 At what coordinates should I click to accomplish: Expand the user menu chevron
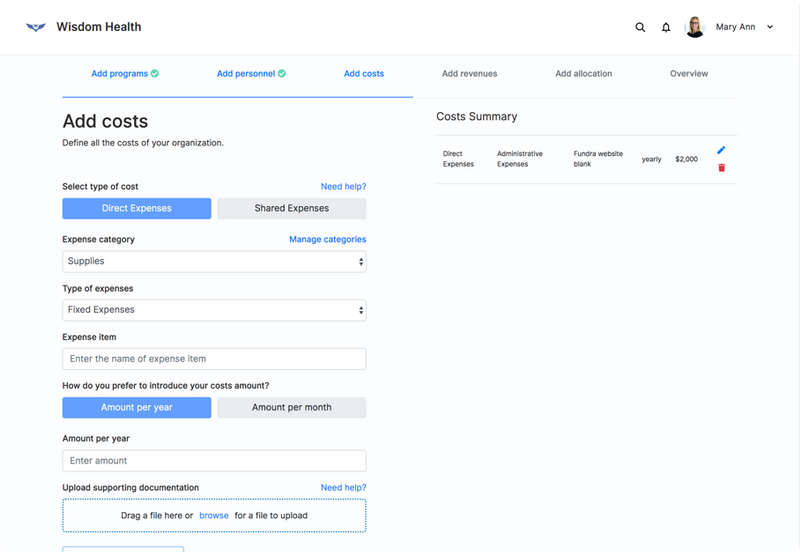pyautogui.click(x=770, y=27)
